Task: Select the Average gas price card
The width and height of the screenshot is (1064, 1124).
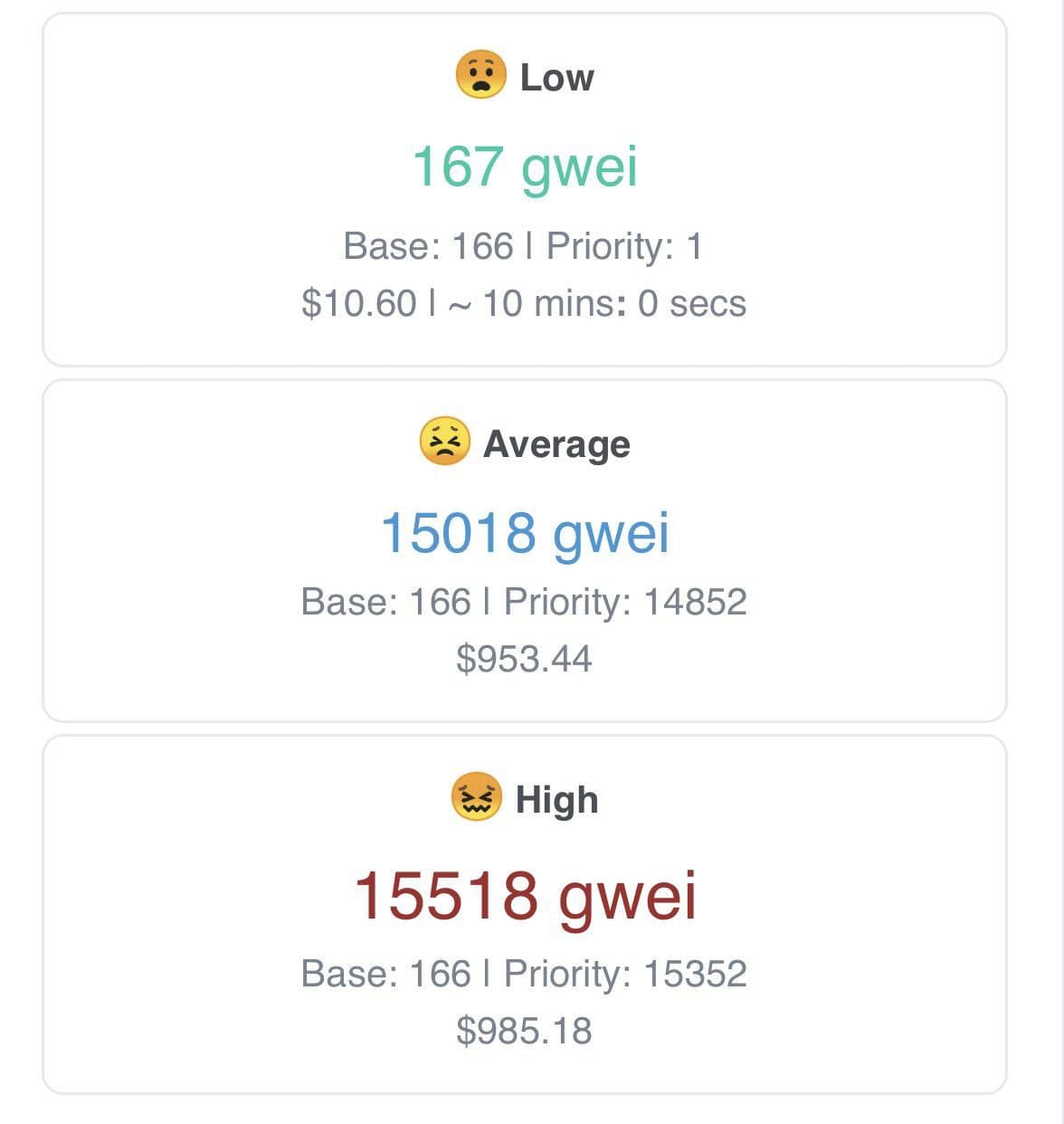Action: click(525, 550)
